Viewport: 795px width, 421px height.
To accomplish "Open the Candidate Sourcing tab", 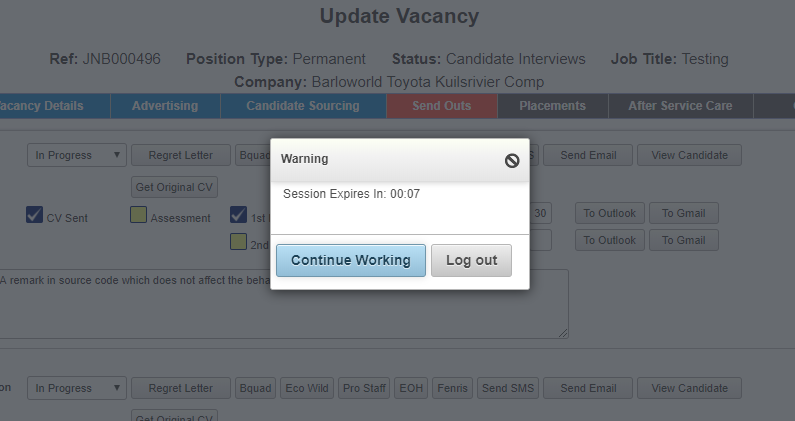I will 303,106.
